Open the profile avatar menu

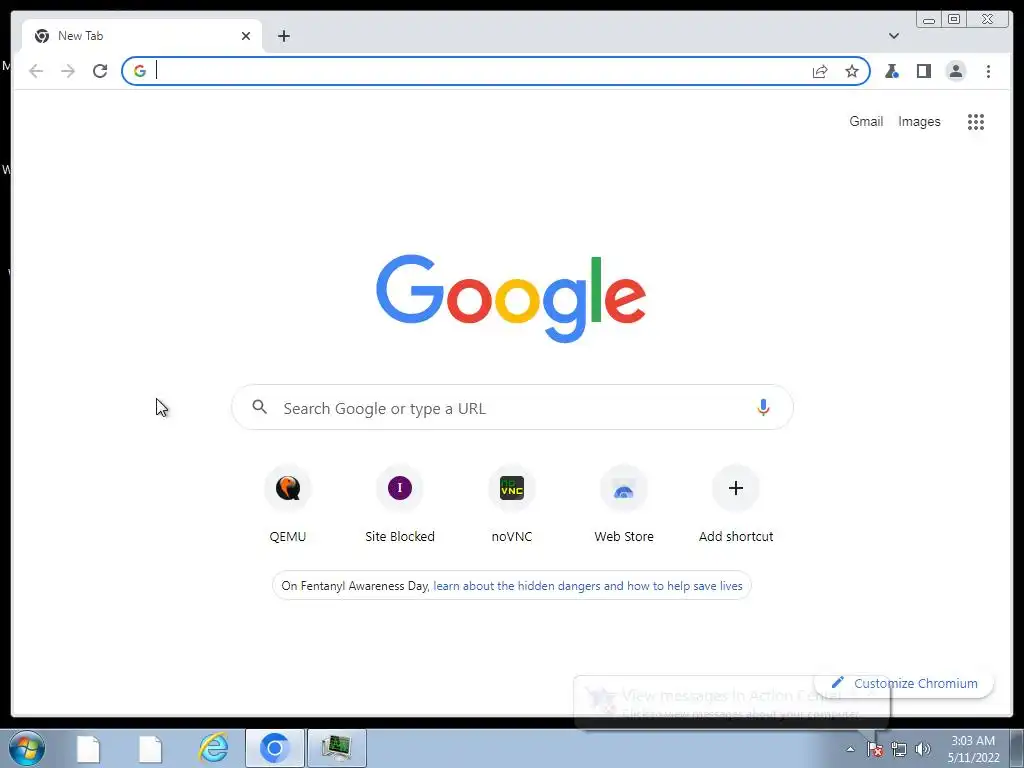pos(955,71)
